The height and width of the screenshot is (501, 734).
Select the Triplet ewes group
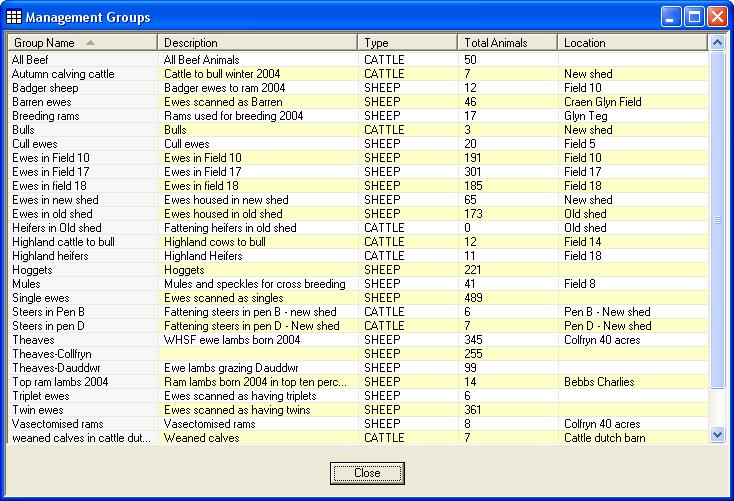pos(41,396)
